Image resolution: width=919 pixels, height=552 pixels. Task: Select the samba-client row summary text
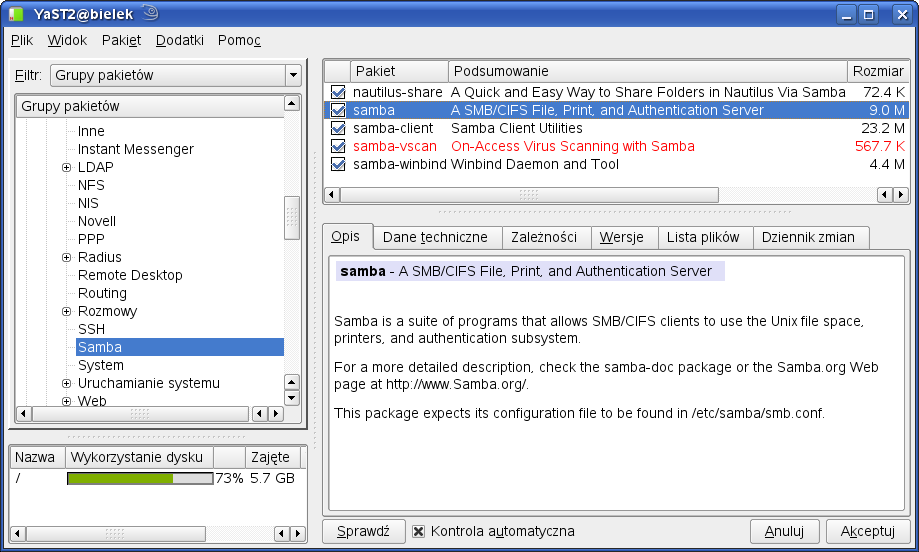click(517, 128)
